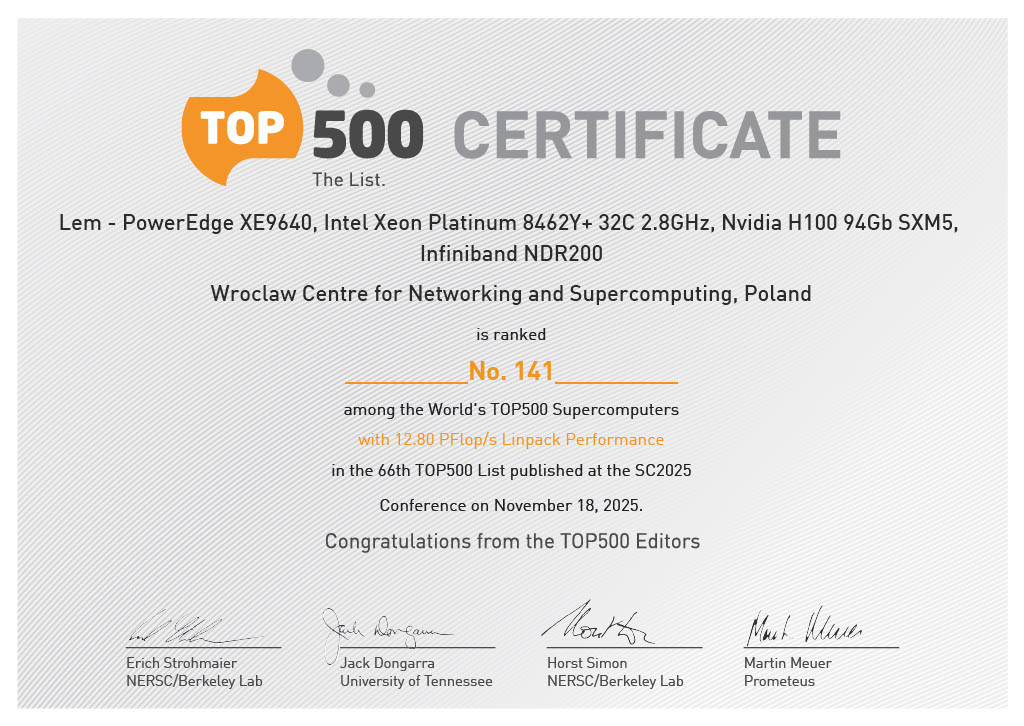
Task: Select the CERTIFICATE heading
Action: 647,131
